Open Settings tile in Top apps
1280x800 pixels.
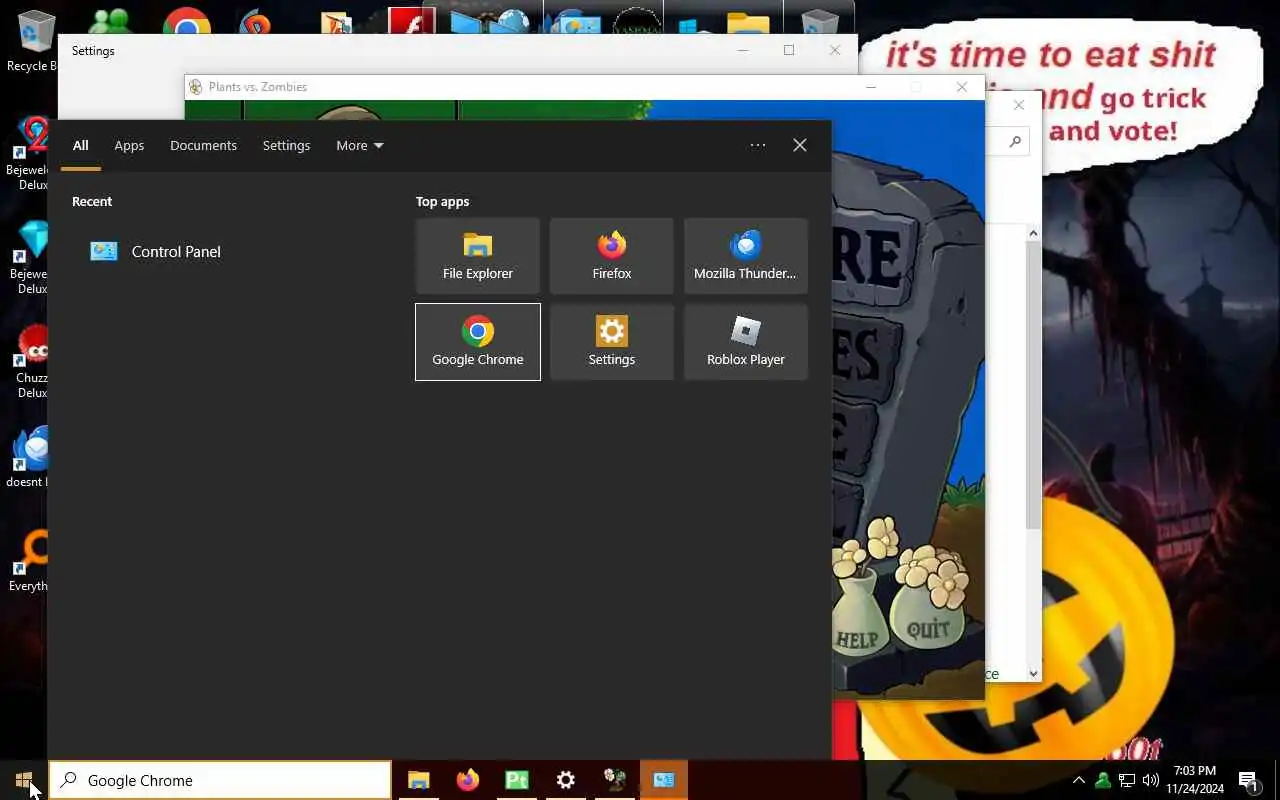(612, 342)
